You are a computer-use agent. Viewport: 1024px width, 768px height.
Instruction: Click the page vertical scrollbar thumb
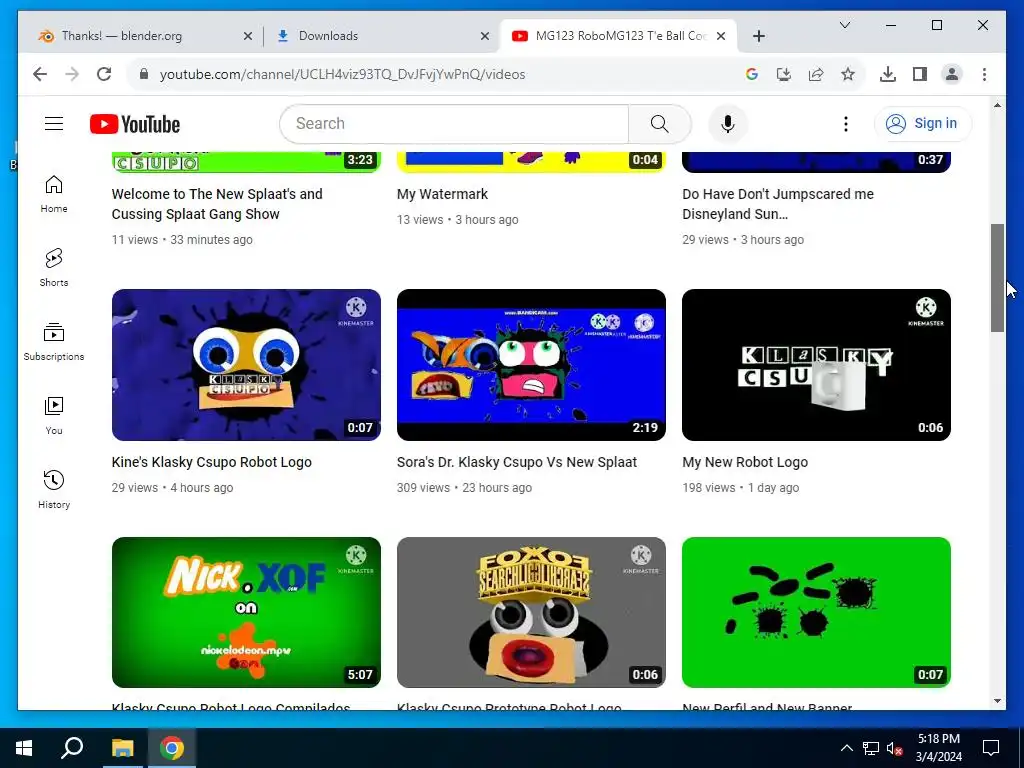997,278
